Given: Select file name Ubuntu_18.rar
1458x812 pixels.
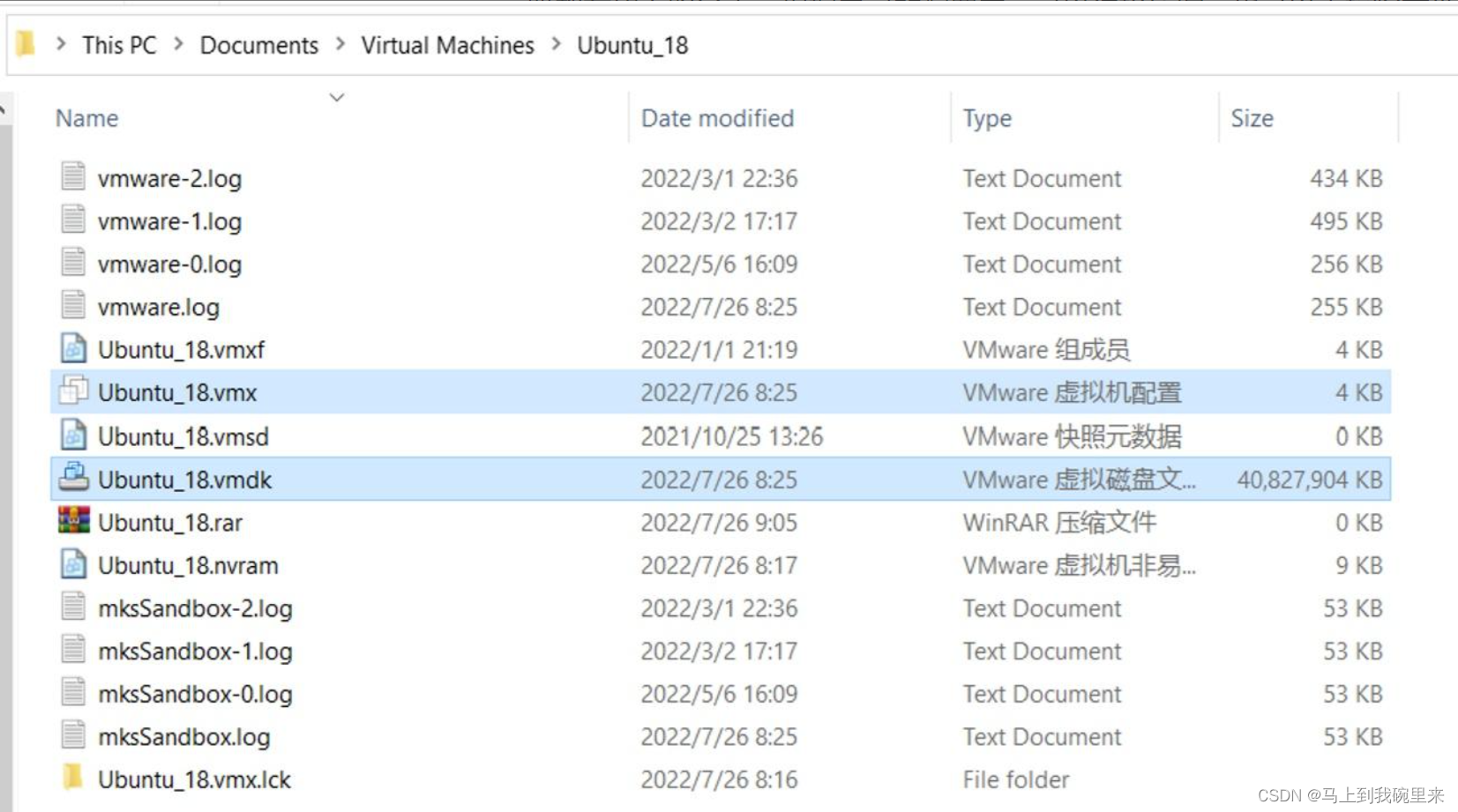Looking at the screenshot, I should [x=170, y=523].
